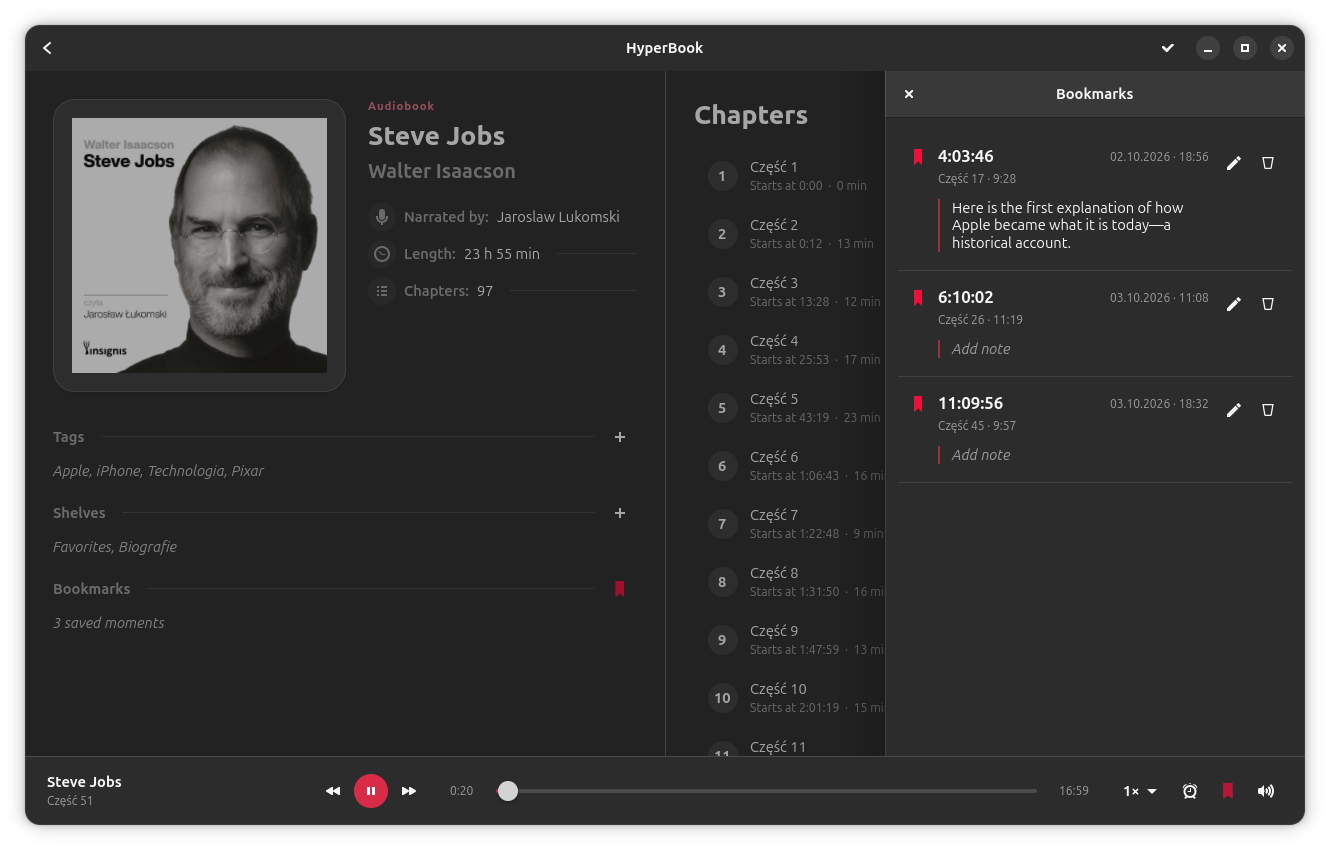The height and width of the screenshot is (850, 1330).
Task: Select chapter Część 4
Action: pyautogui.click(x=788, y=350)
